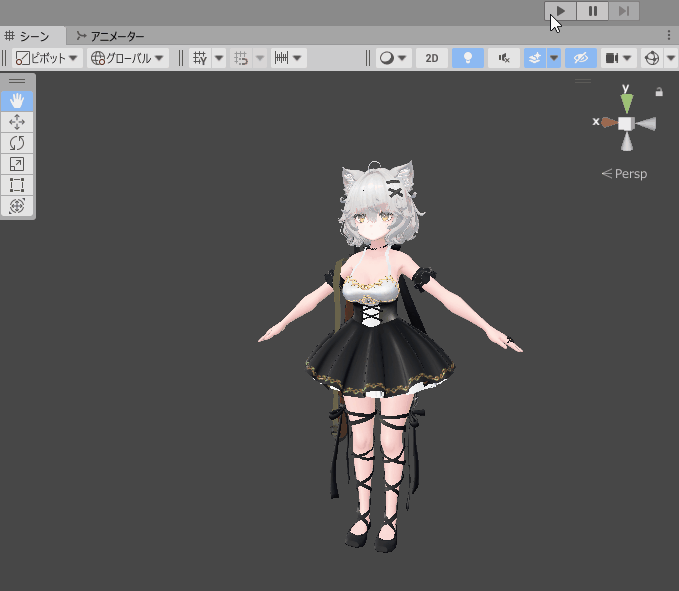
Task: Toggle 2D view mode
Action: coord(432,58)
